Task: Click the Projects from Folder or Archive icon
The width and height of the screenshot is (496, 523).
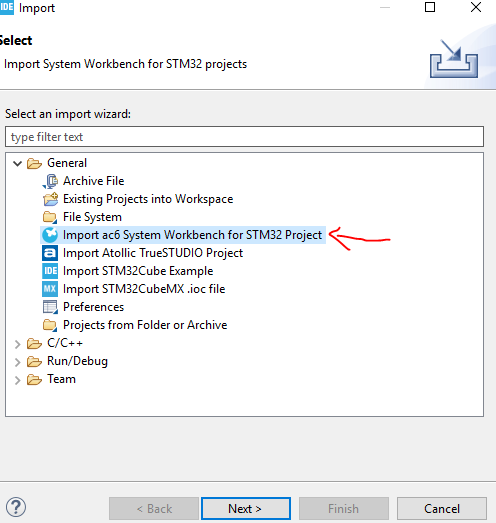Action: click(x=50, y=325)
